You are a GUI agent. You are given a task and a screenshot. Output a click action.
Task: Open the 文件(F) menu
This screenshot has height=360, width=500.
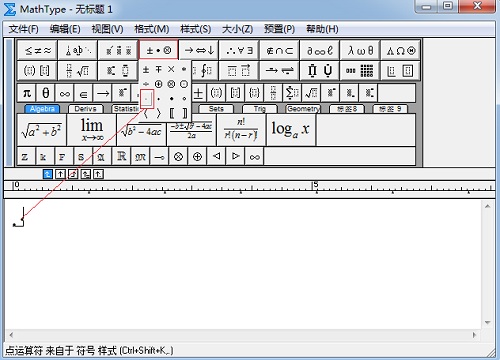tap(23, 29)
